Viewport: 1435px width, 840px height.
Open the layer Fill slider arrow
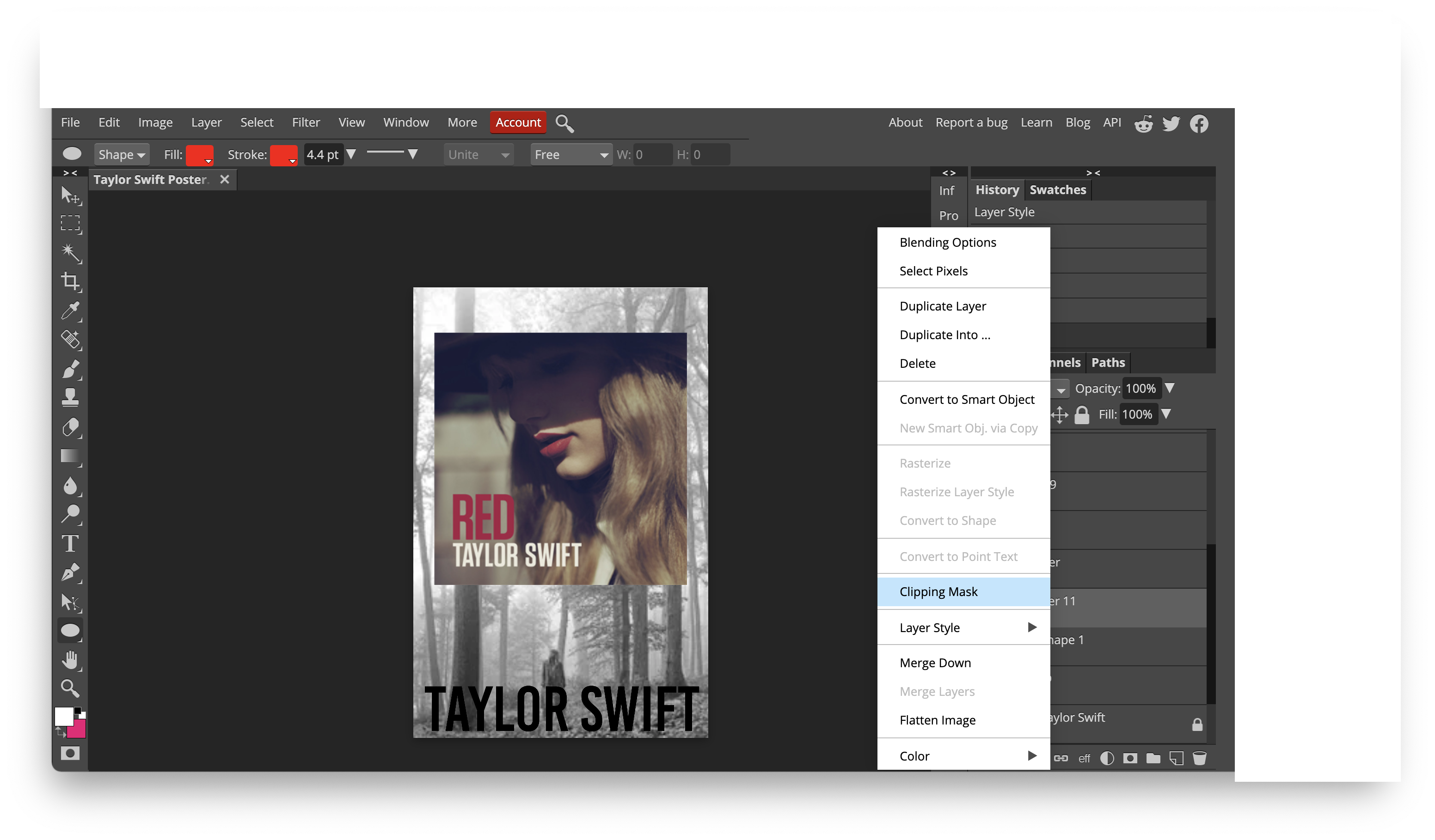coord(1166,414)
